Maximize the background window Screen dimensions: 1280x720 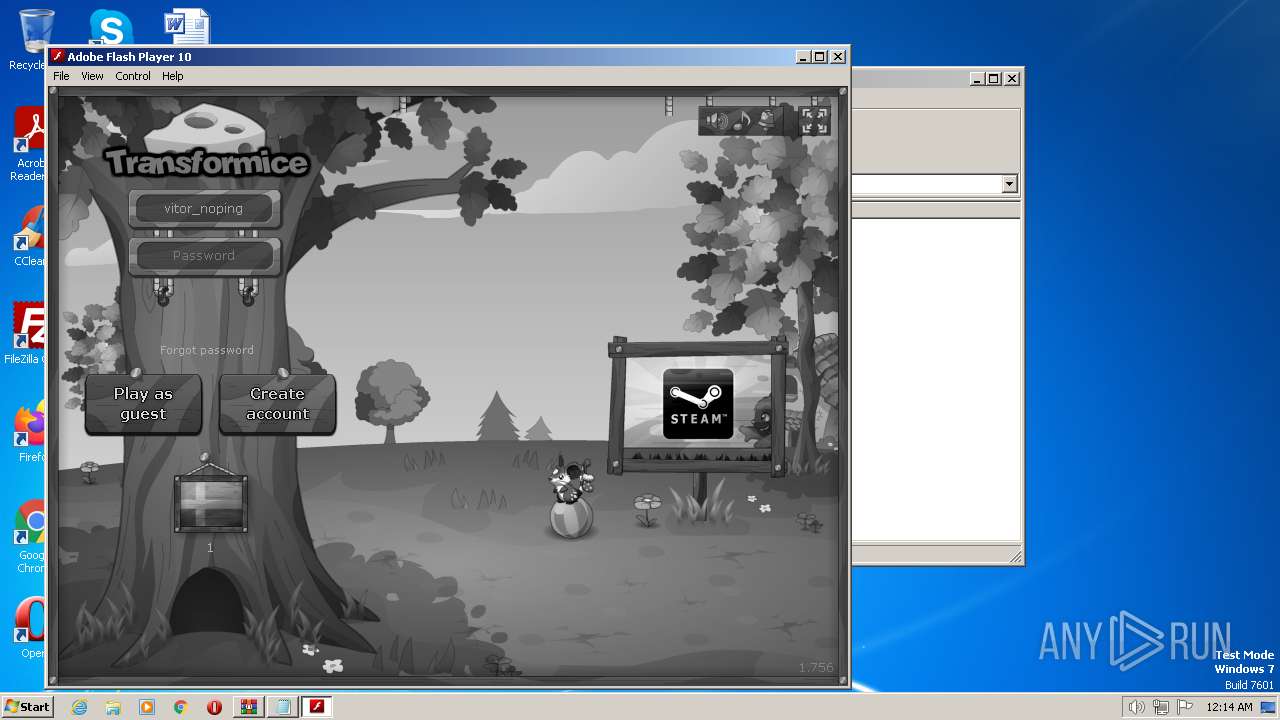point(994,78)
